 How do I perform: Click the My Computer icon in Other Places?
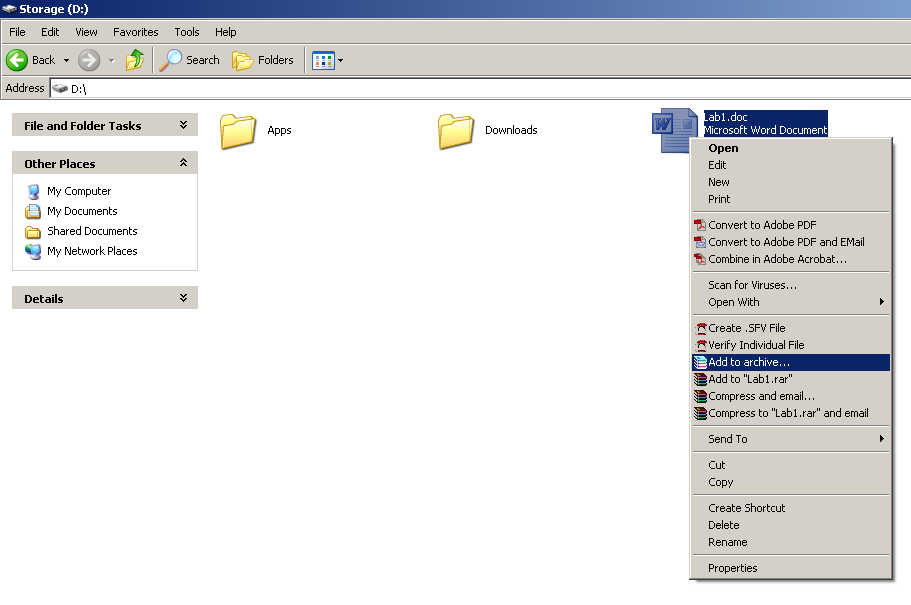point(33,191)
